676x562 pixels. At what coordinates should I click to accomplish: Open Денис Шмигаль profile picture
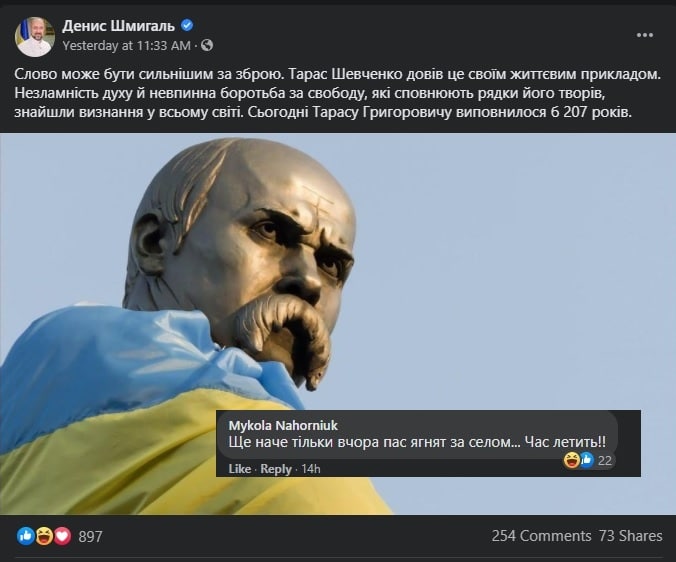coord(35,37)
